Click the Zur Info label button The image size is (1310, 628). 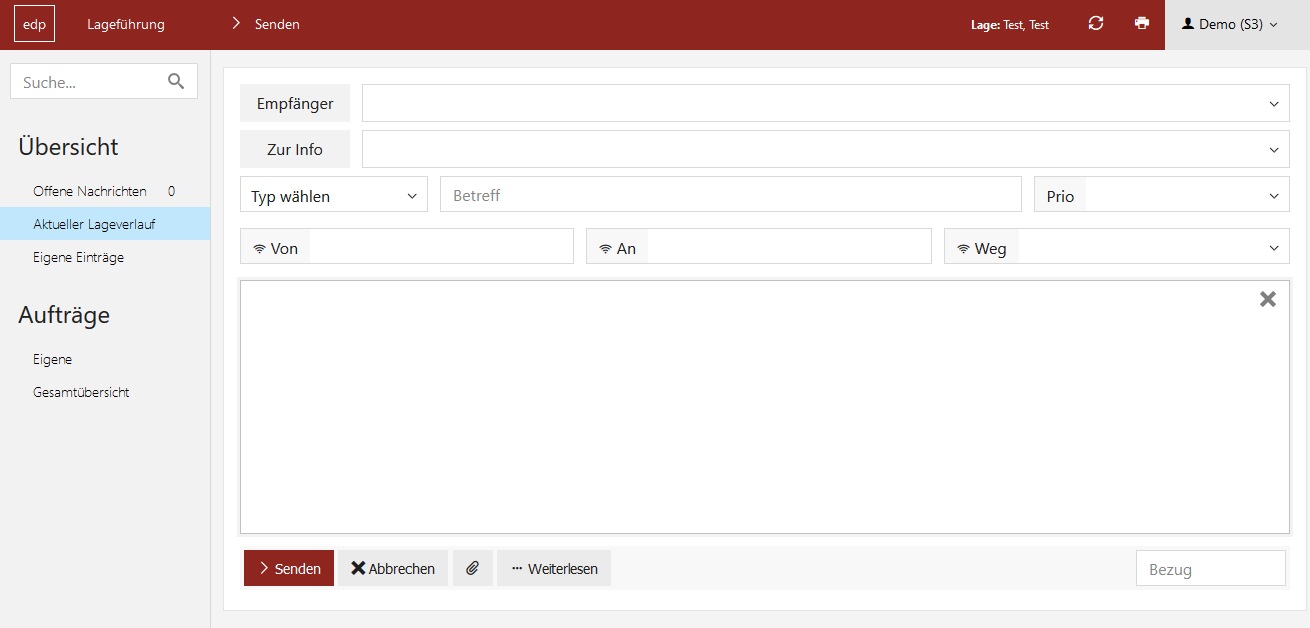pyautogui.click(x=295, y=149)
